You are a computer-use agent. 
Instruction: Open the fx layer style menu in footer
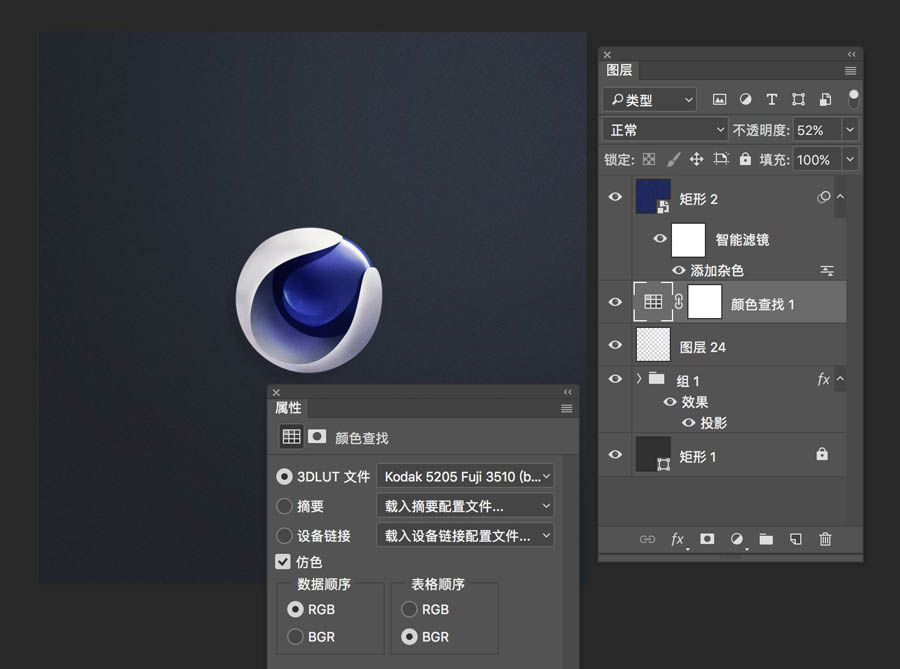677,539
